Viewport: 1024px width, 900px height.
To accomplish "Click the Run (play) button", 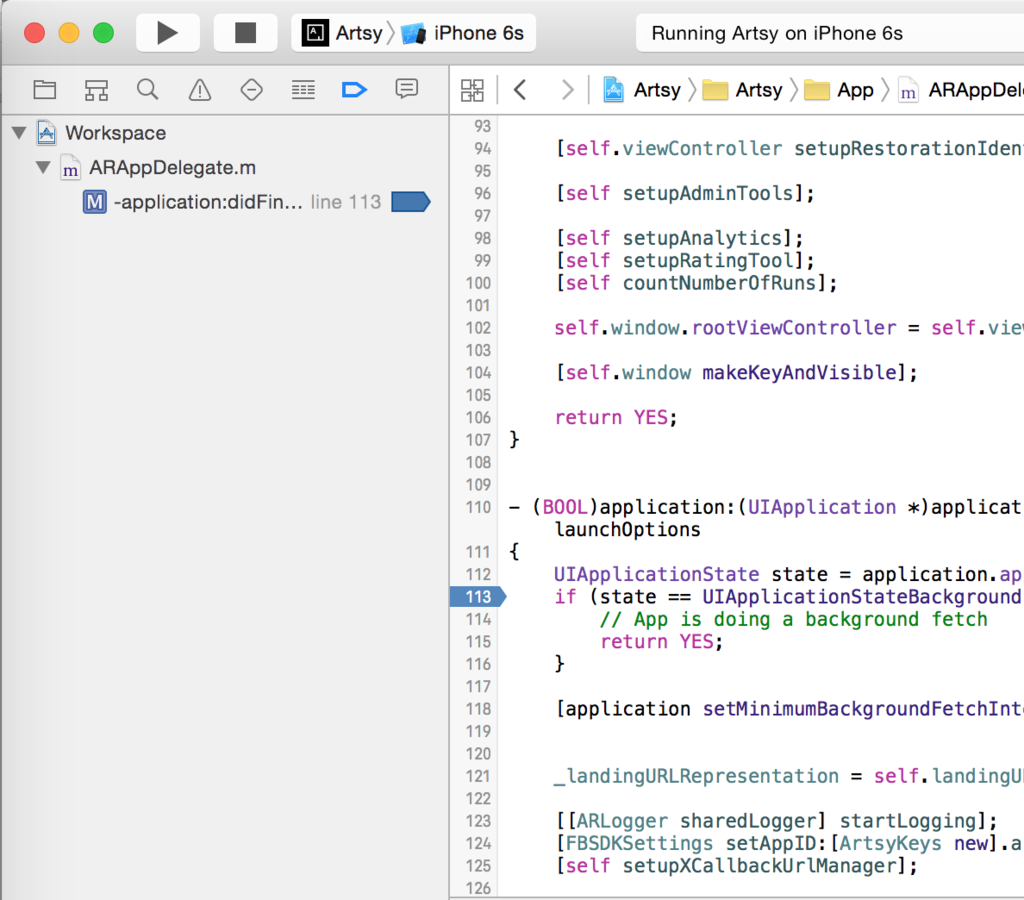I will coord(168,33).
